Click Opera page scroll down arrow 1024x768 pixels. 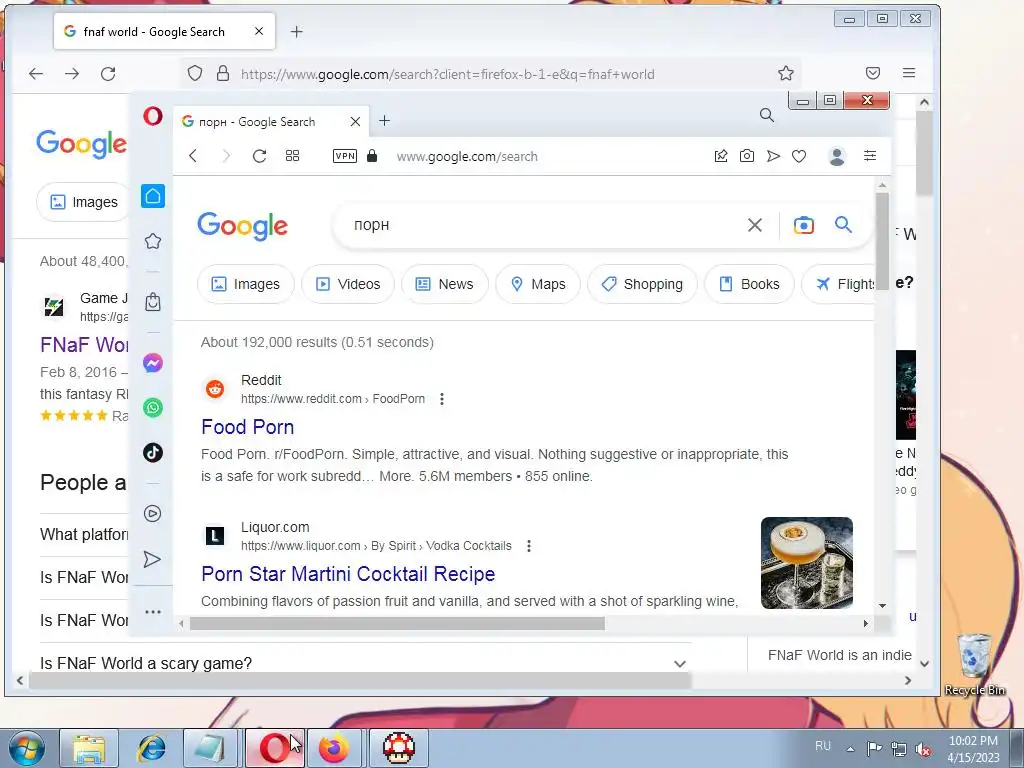click(x=882, y=606)
